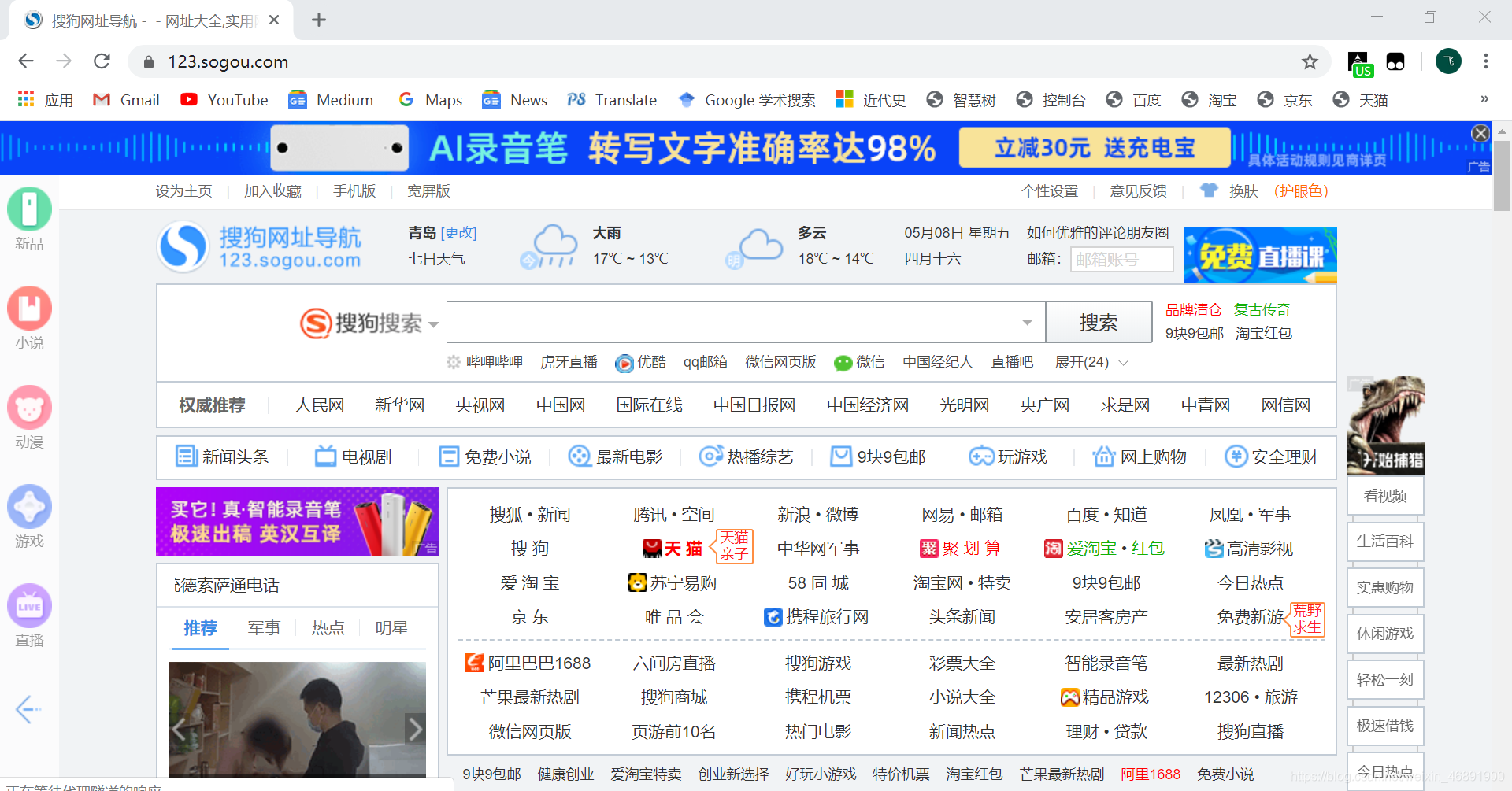Screen dimensions: 1512x791
Task: Click the 搜索 search button
Action: click(1099, 322)
